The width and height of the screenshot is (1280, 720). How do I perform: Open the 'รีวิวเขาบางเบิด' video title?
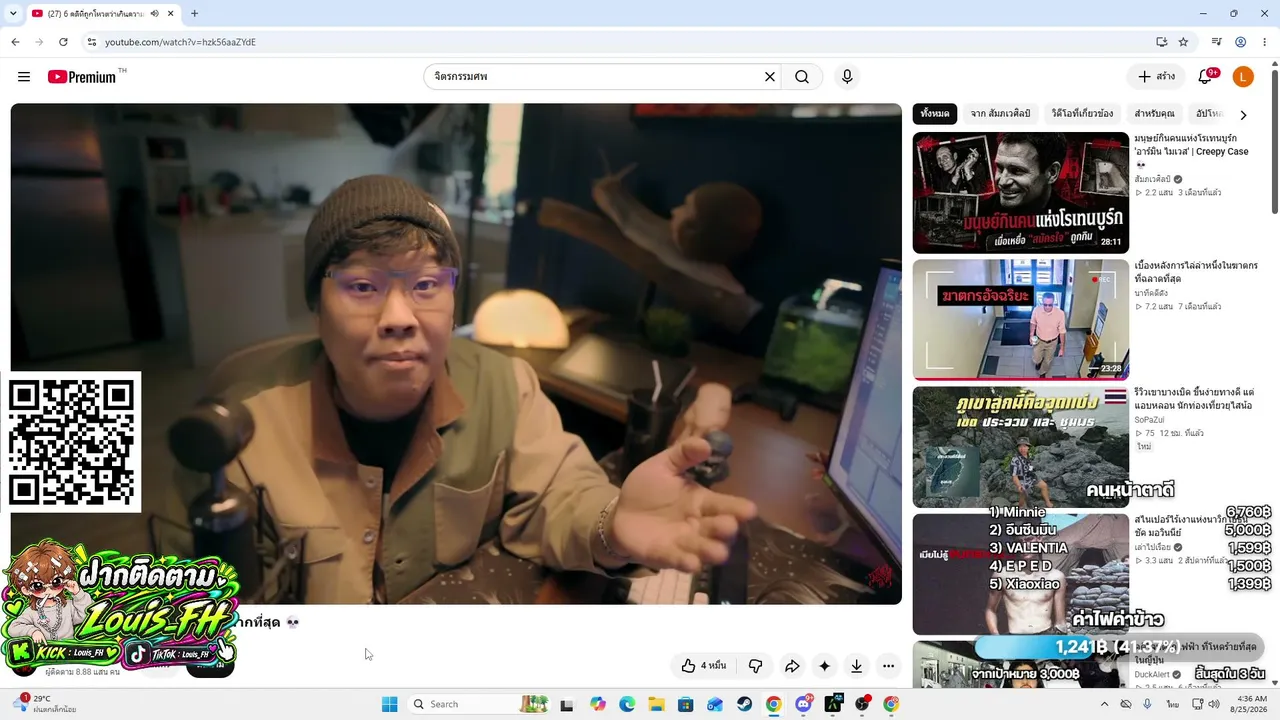coord(1194,399)
